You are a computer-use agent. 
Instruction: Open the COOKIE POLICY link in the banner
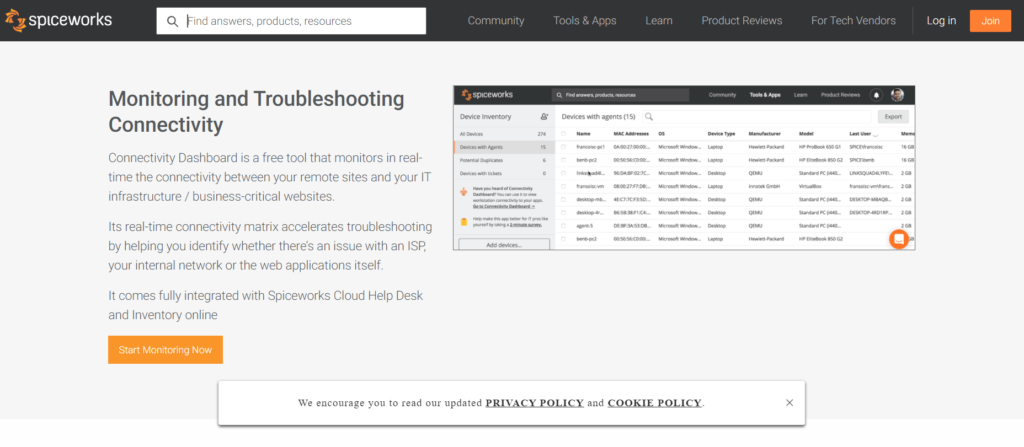[x=654, y=403]
